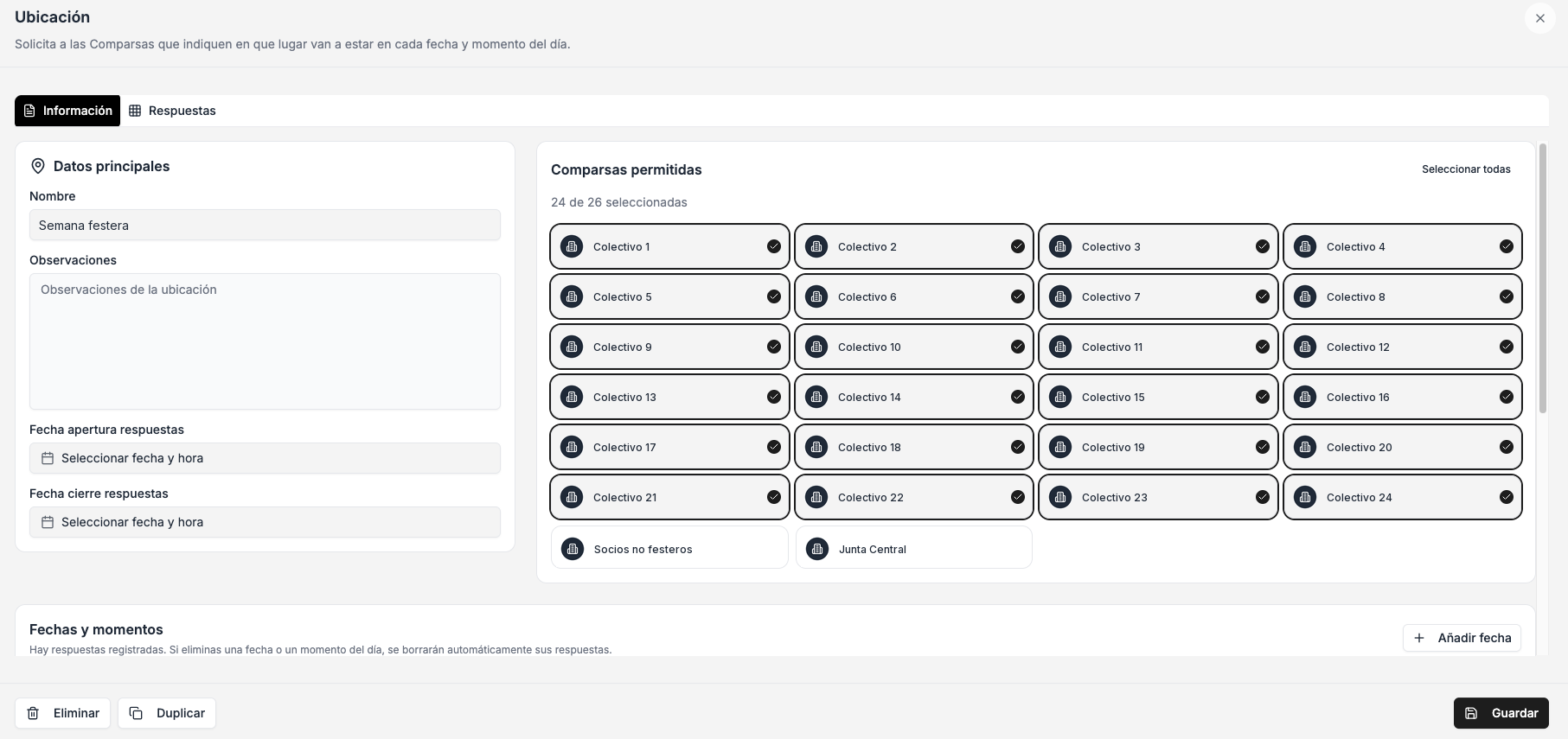
Task: Focus the Observaciones text area
Action: (x=265, y=341)
